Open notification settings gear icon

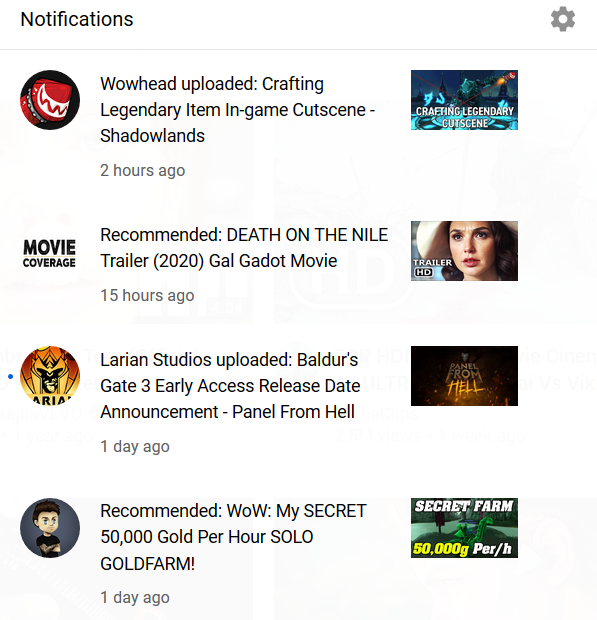coord(563,19)
